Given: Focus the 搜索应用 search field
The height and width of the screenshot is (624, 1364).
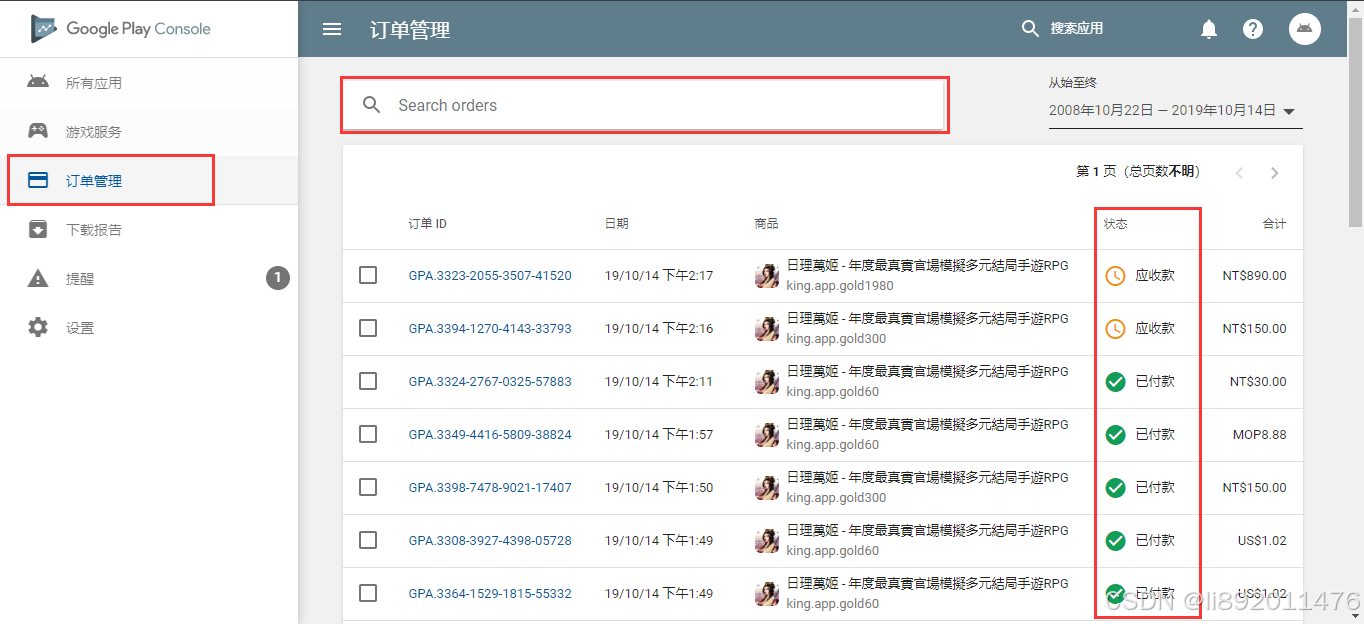Looking at the screenshot, I should (x=1076, y=29).
